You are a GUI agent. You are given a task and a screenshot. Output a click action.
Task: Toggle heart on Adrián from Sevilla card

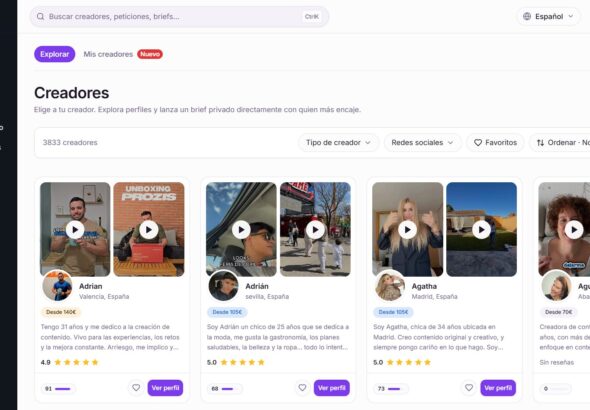click(x=302, y=387)
